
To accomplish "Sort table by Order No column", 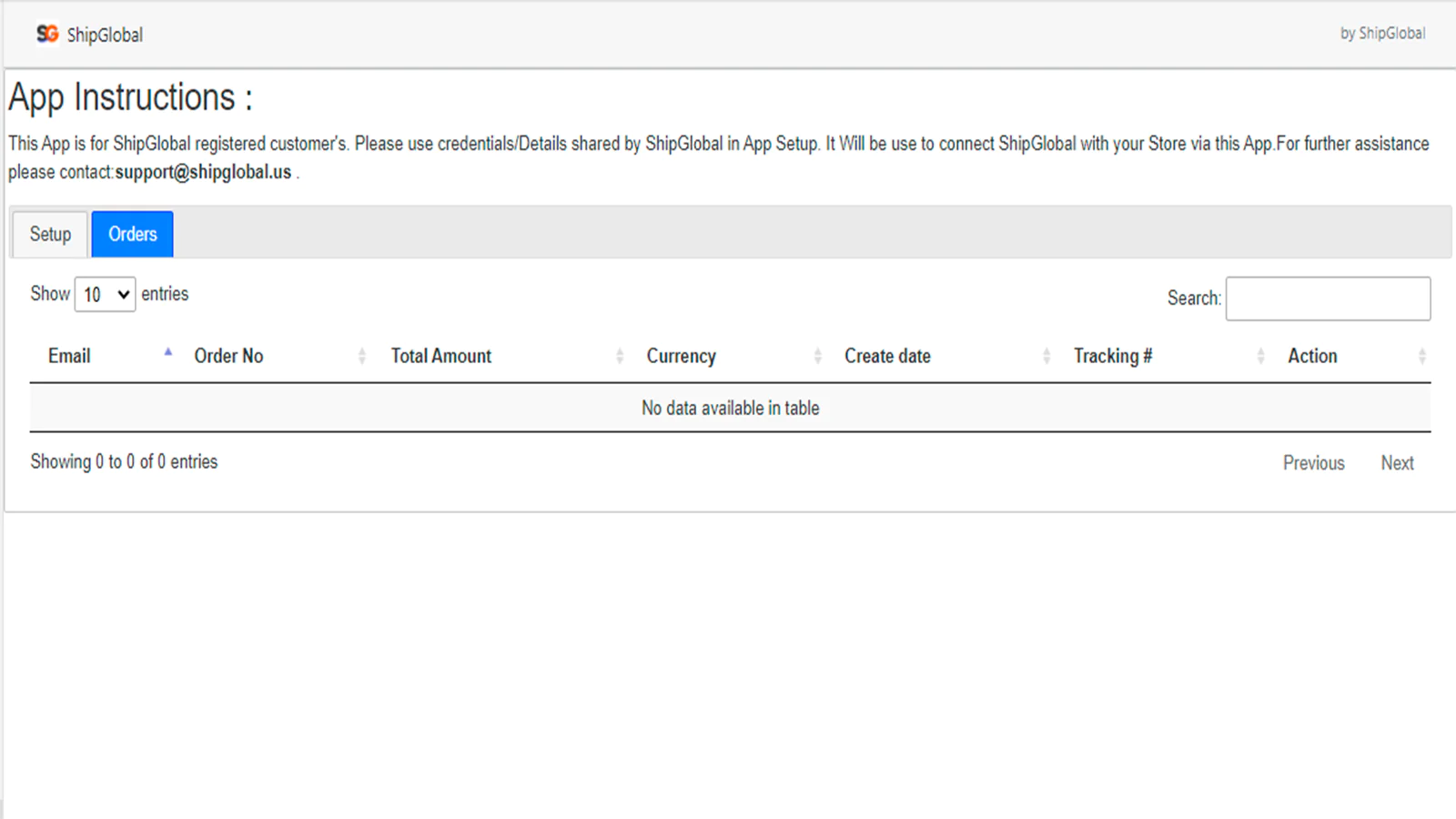I will click(x=276, y=356).
